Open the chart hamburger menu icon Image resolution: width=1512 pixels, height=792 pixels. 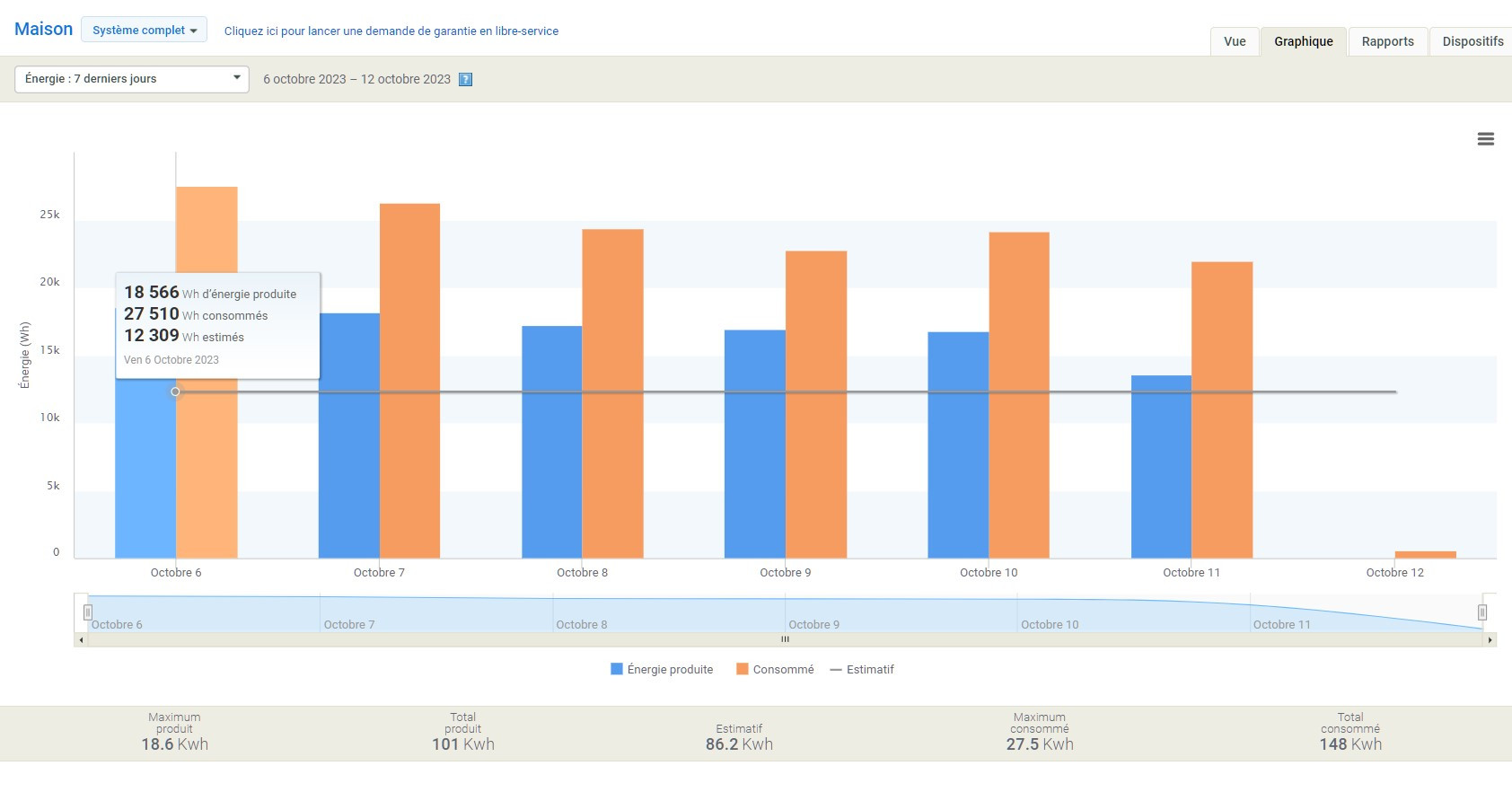pyautogui.click(x=1485, y=139)
